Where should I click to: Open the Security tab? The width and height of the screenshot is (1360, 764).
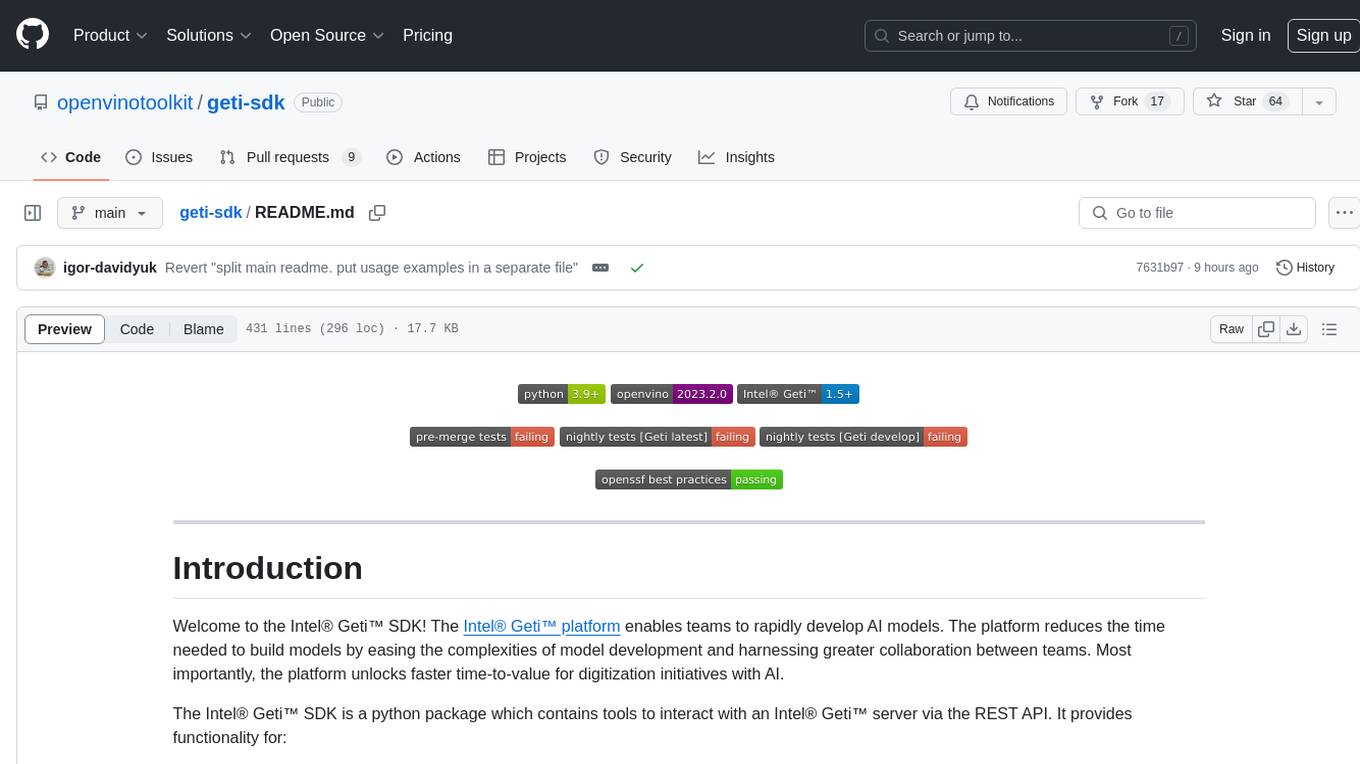(x=632, y=157)
